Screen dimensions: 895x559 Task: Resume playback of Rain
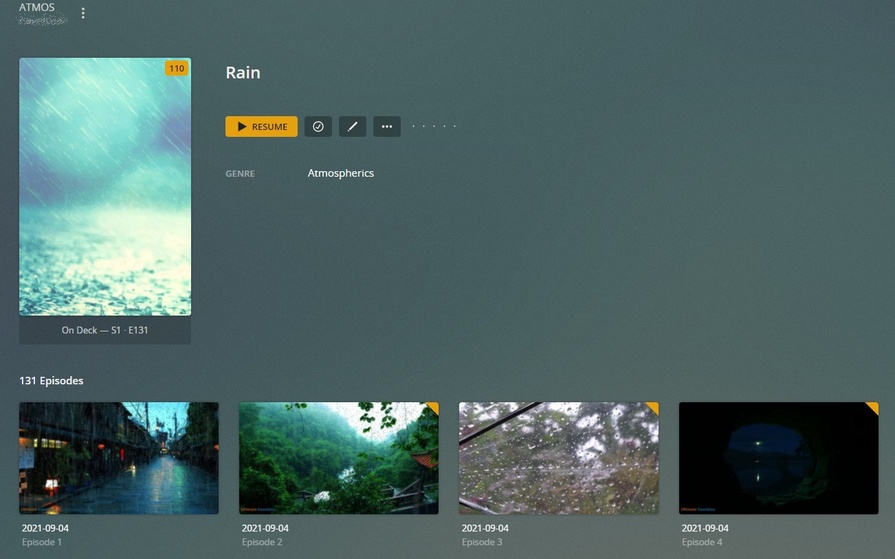261,126
